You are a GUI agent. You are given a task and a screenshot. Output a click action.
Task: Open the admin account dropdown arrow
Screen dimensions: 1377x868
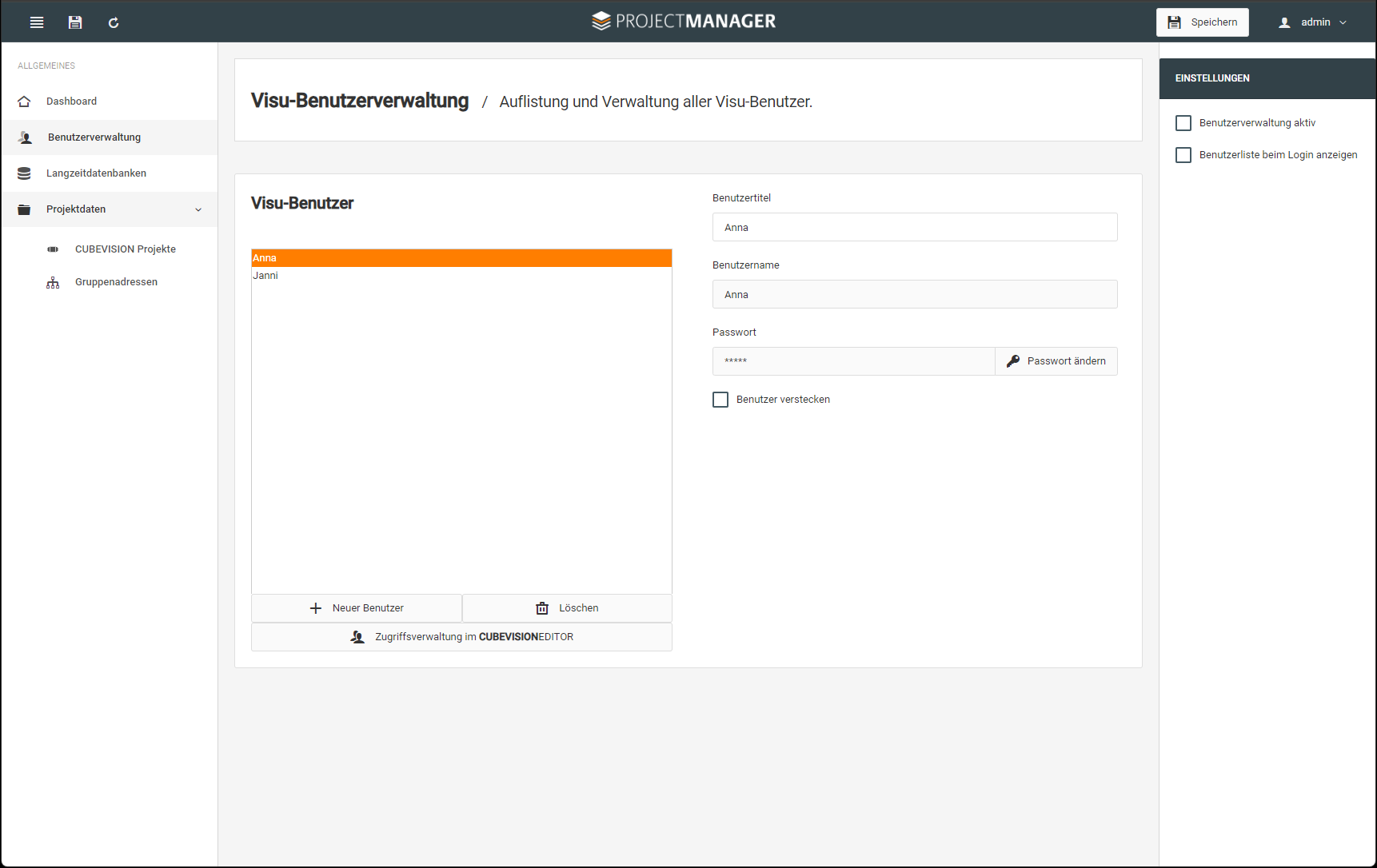(1343, 22)
